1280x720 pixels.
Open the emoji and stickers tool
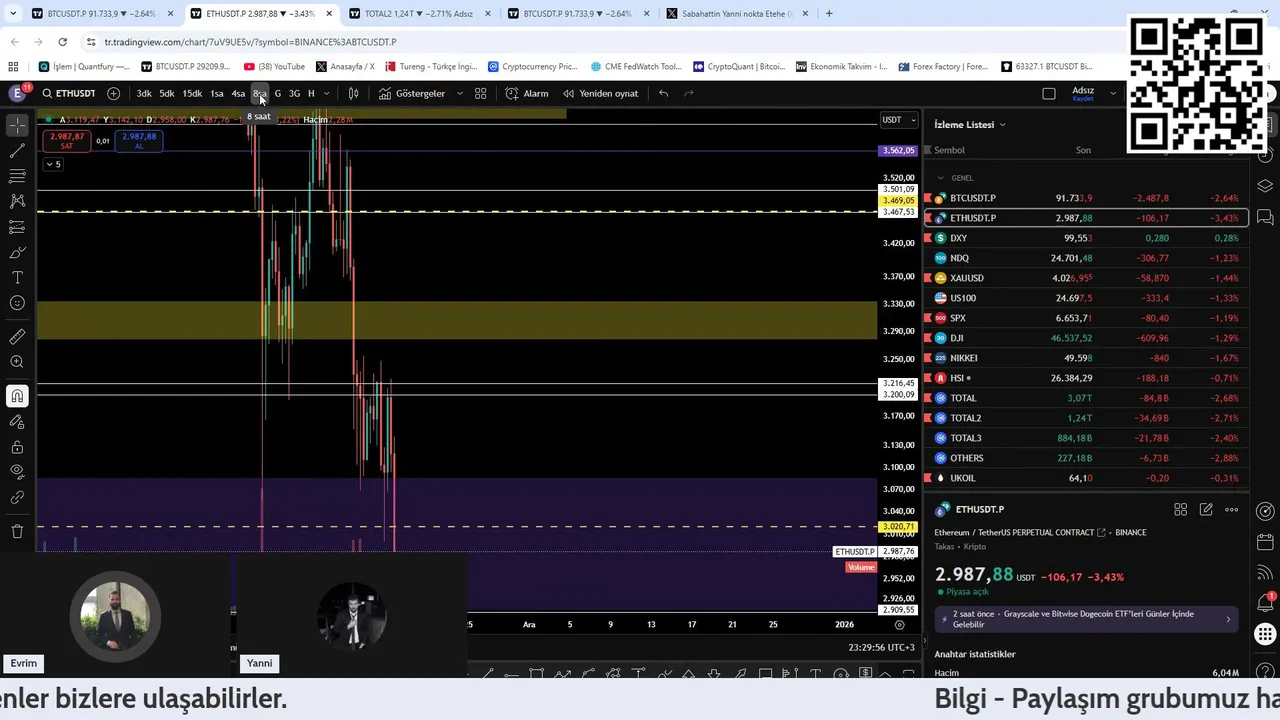(x=17, y=302)
